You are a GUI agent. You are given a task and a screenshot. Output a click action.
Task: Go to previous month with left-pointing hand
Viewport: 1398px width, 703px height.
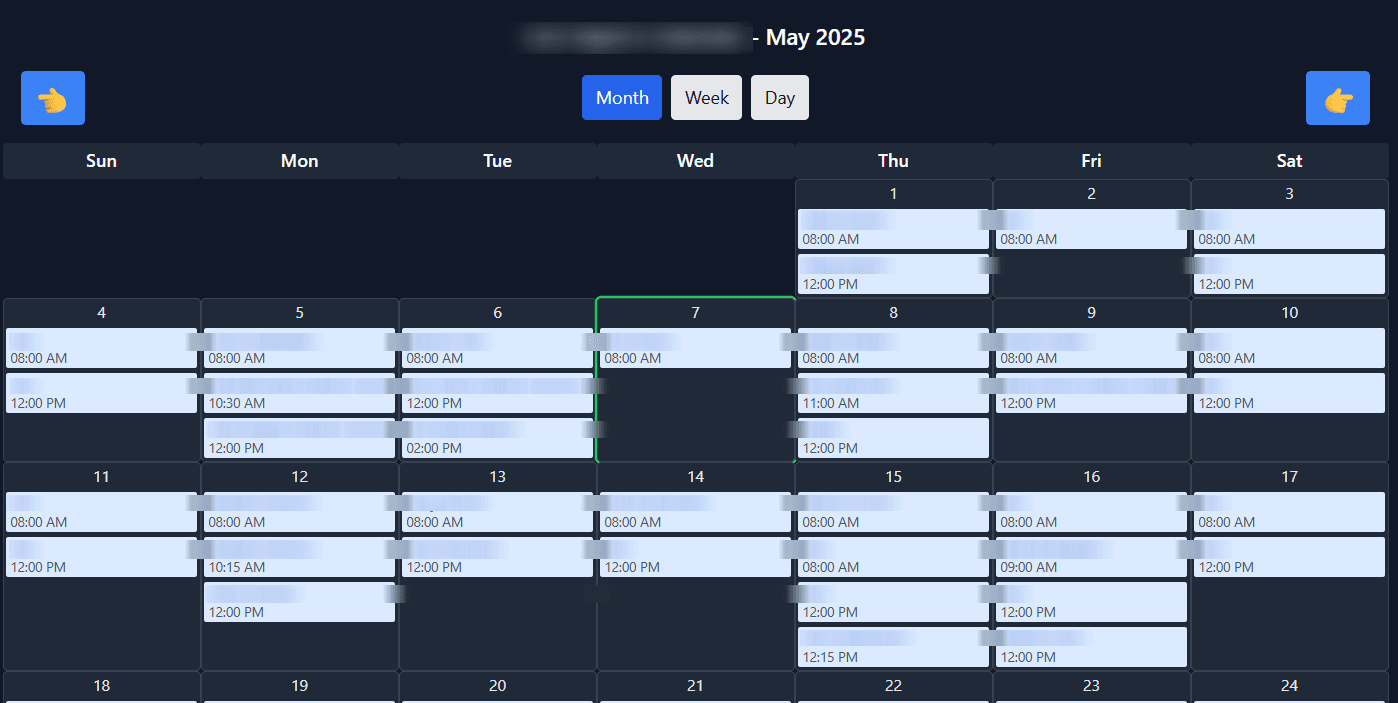pos(53,98)
